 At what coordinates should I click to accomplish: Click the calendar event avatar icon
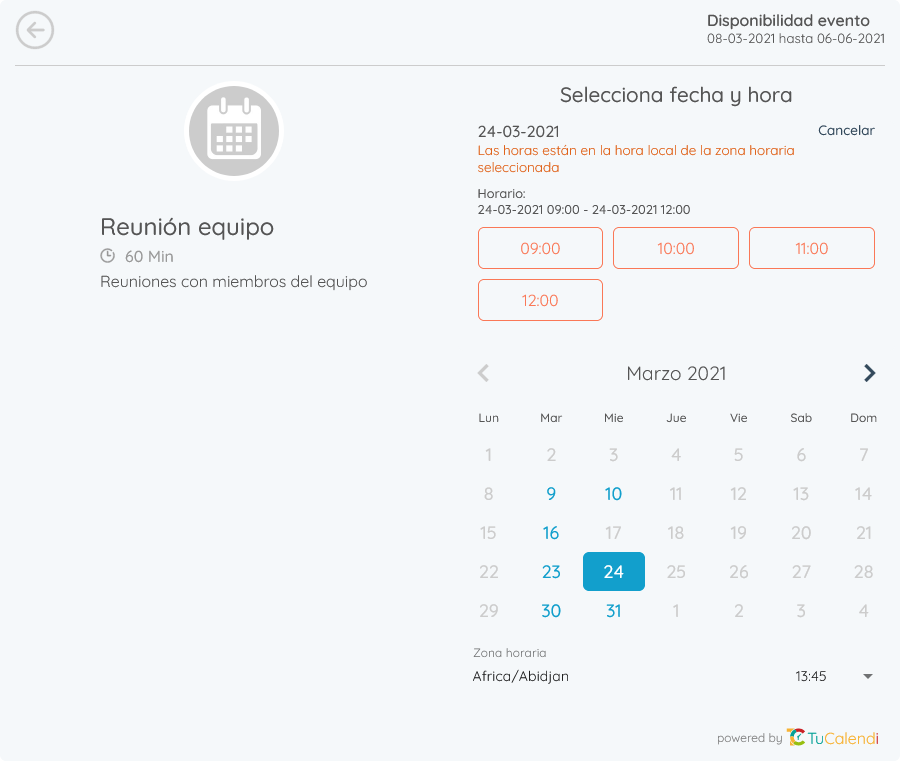click(x=234, y=130)
